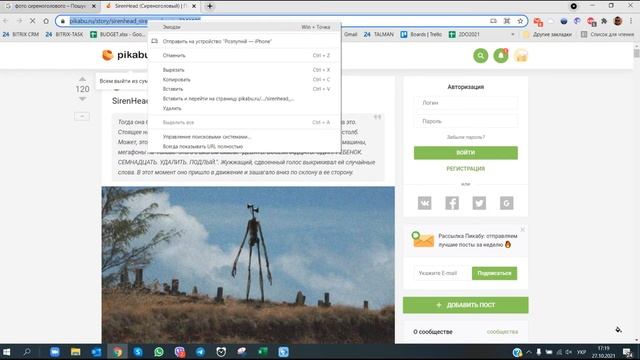Open File Explorer from the taskbar
Screen dimensions: 640x360
(76, 351)
